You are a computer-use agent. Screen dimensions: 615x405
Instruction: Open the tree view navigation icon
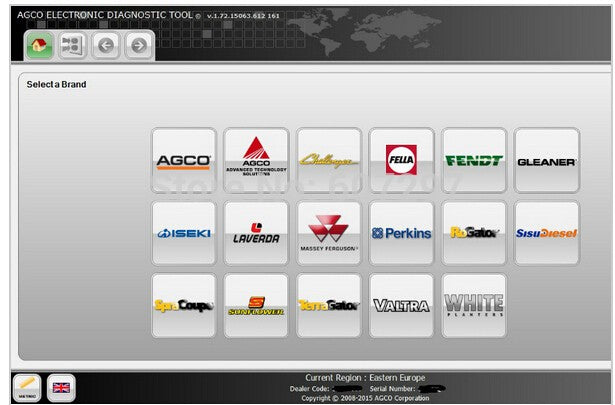71,45
